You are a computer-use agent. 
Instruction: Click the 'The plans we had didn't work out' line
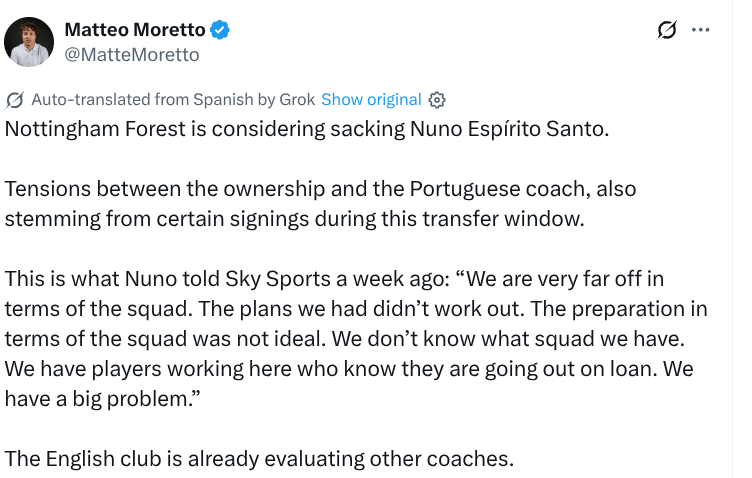[356, 309]
